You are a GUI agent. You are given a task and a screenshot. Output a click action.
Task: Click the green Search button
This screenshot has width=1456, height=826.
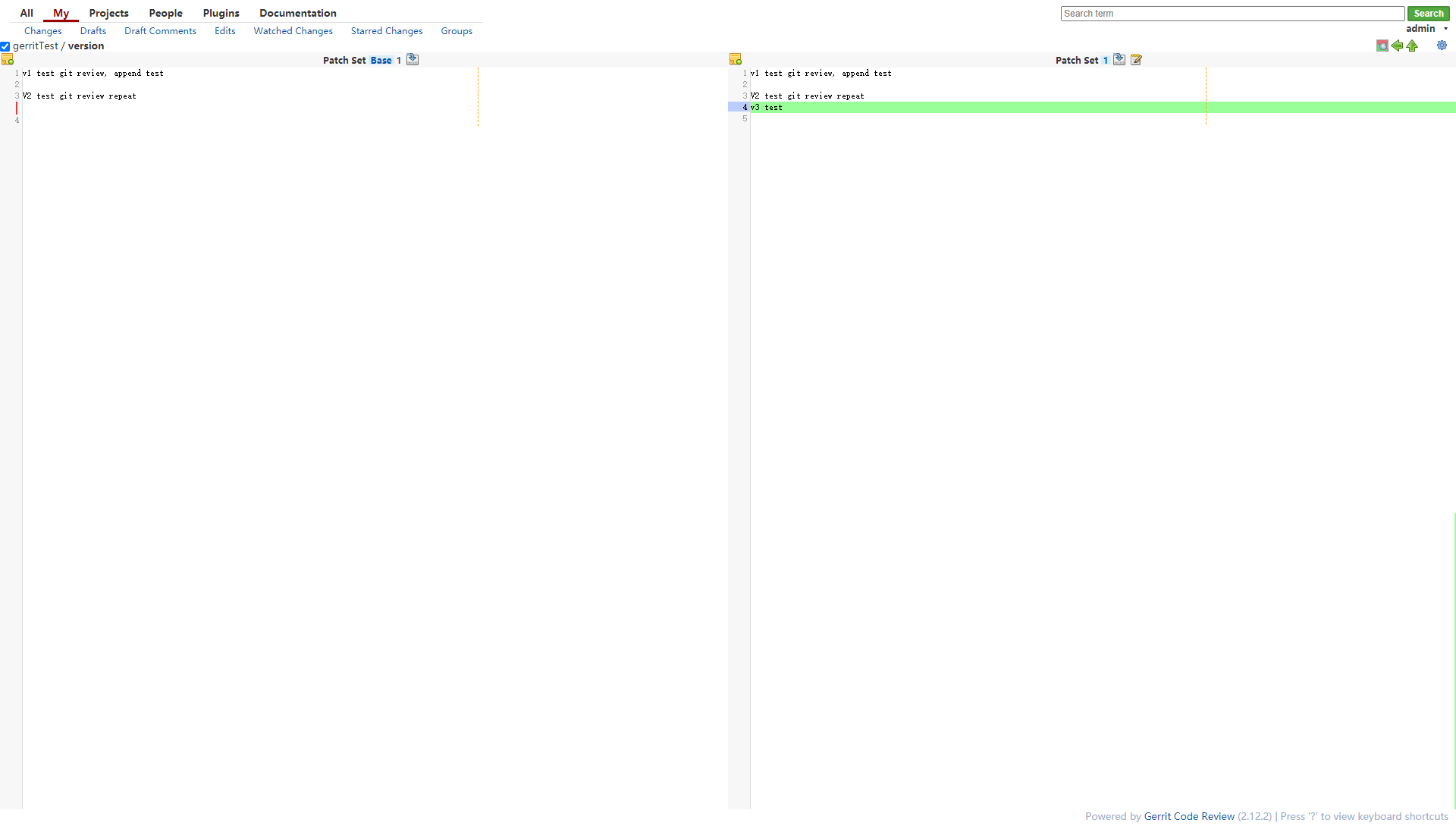tap(1428, 14)
